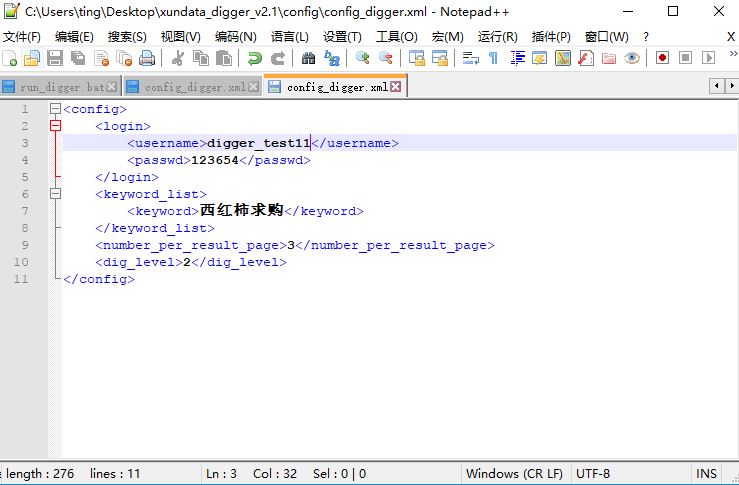
Task: Zoom out with the magnifier minus icon
Action: pyautogui.click(x=386, y=58)
